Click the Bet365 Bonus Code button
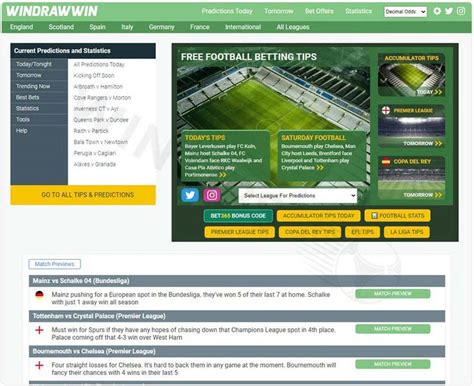Image resolution: width=474 pixels, height=386 pixels. pos(238,216)
